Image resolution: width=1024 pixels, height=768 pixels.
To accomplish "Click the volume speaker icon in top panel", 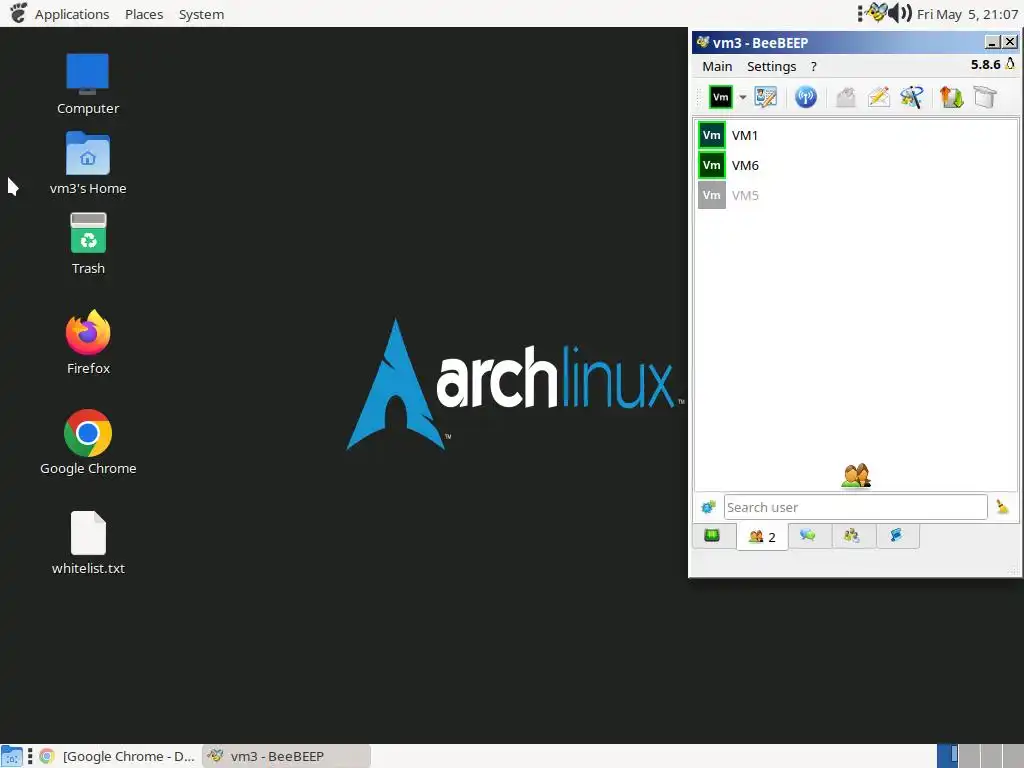I will (901, 12).
